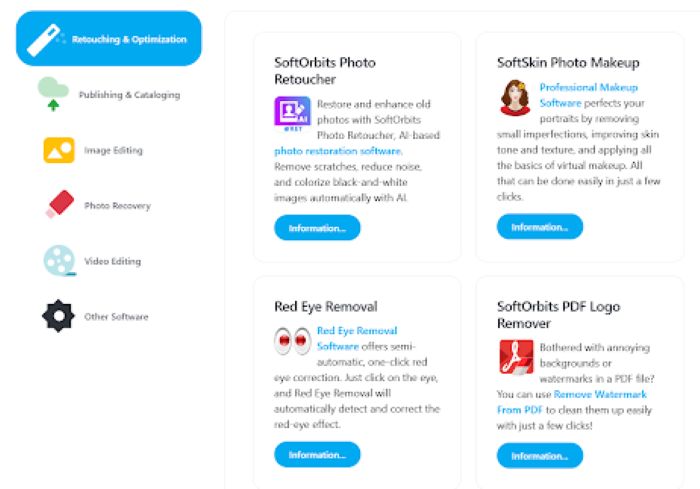Select the Retouching & Optimization tab
700x489 pixels.
tap(108, 39)
